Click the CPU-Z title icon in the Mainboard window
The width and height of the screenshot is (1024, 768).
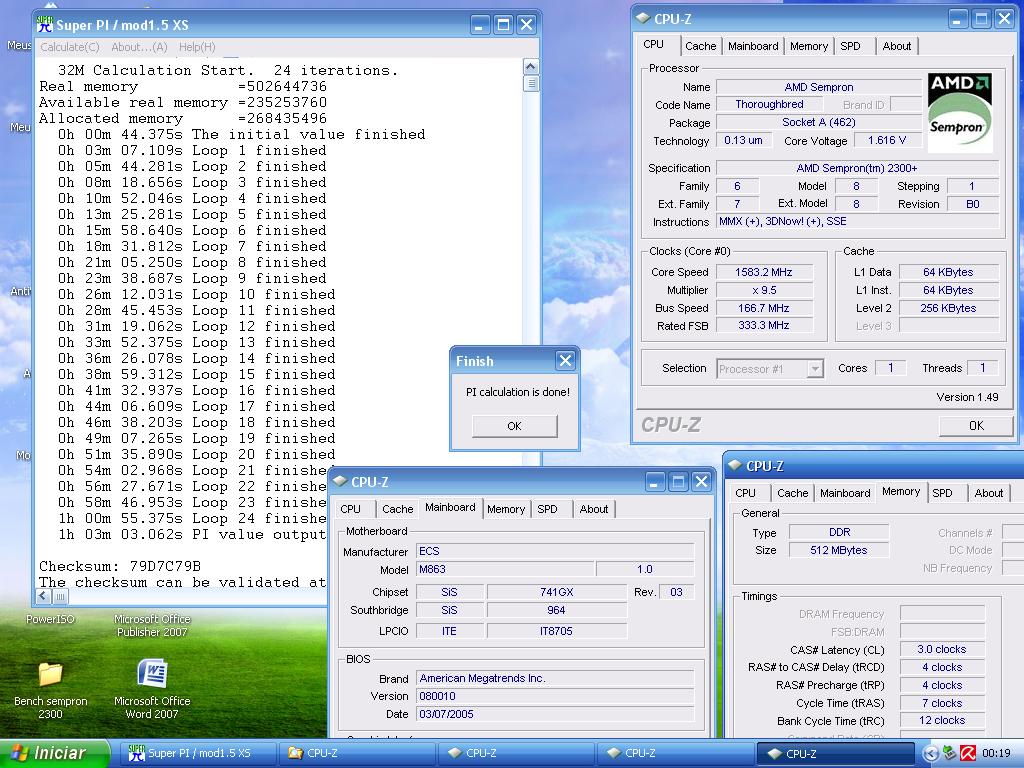340,481
